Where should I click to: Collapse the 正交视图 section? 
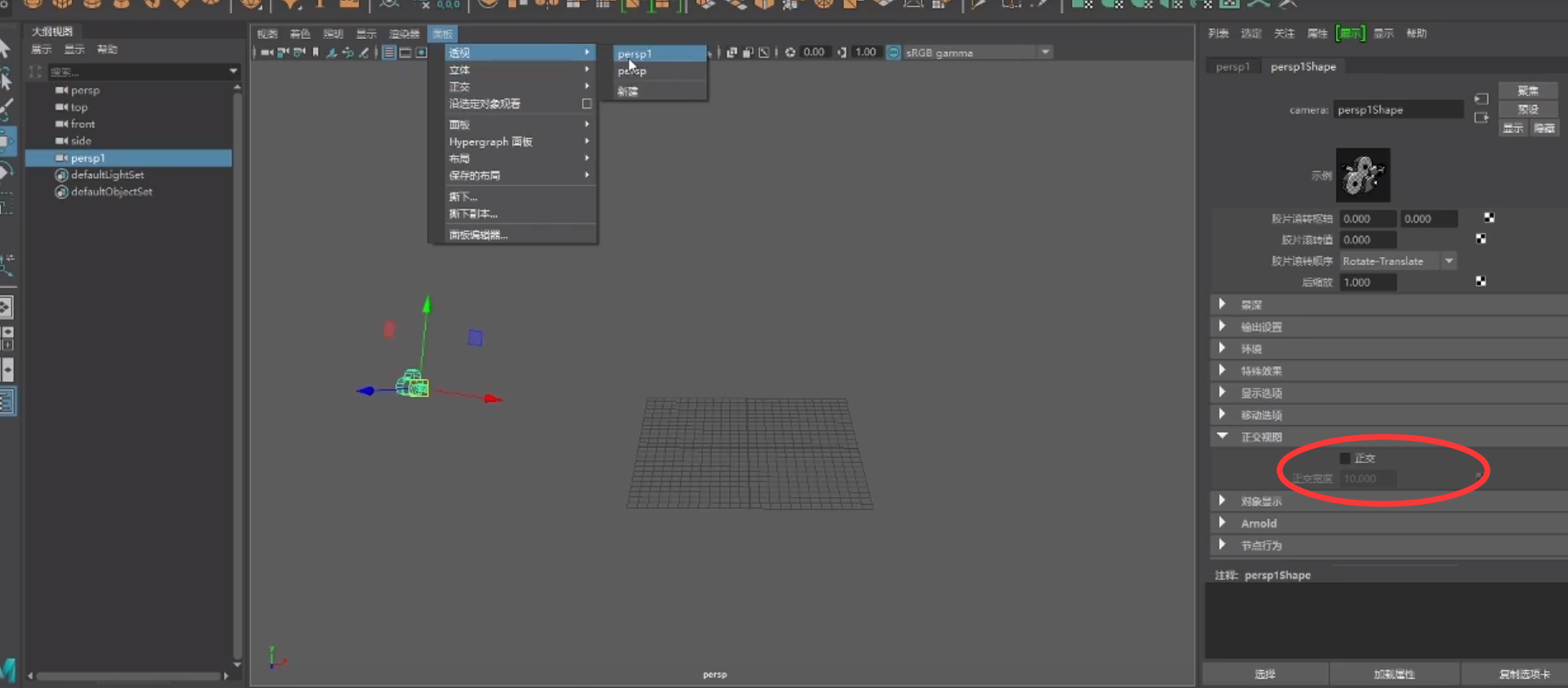coord(1222,436)
